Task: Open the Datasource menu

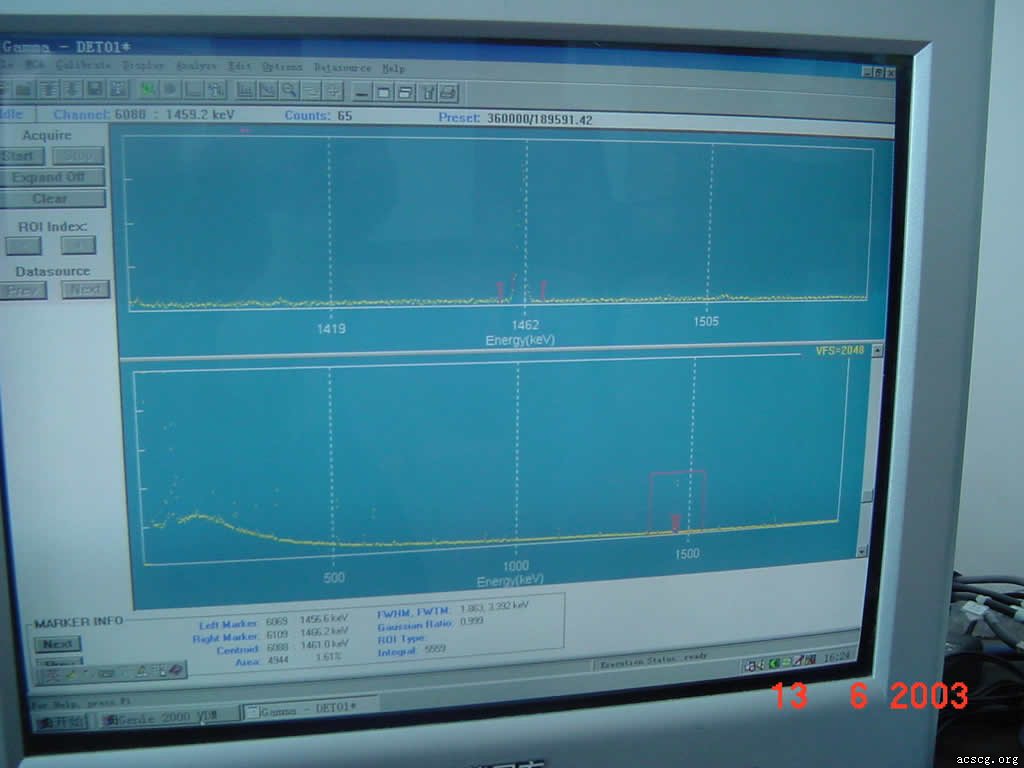Action: (x=342, y=67)
